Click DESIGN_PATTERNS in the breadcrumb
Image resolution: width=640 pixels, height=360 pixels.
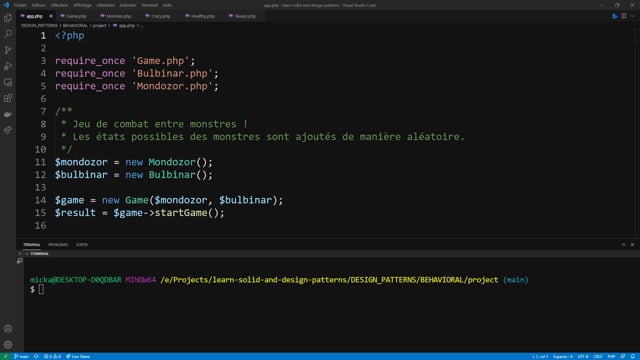[x=39, y=26]
